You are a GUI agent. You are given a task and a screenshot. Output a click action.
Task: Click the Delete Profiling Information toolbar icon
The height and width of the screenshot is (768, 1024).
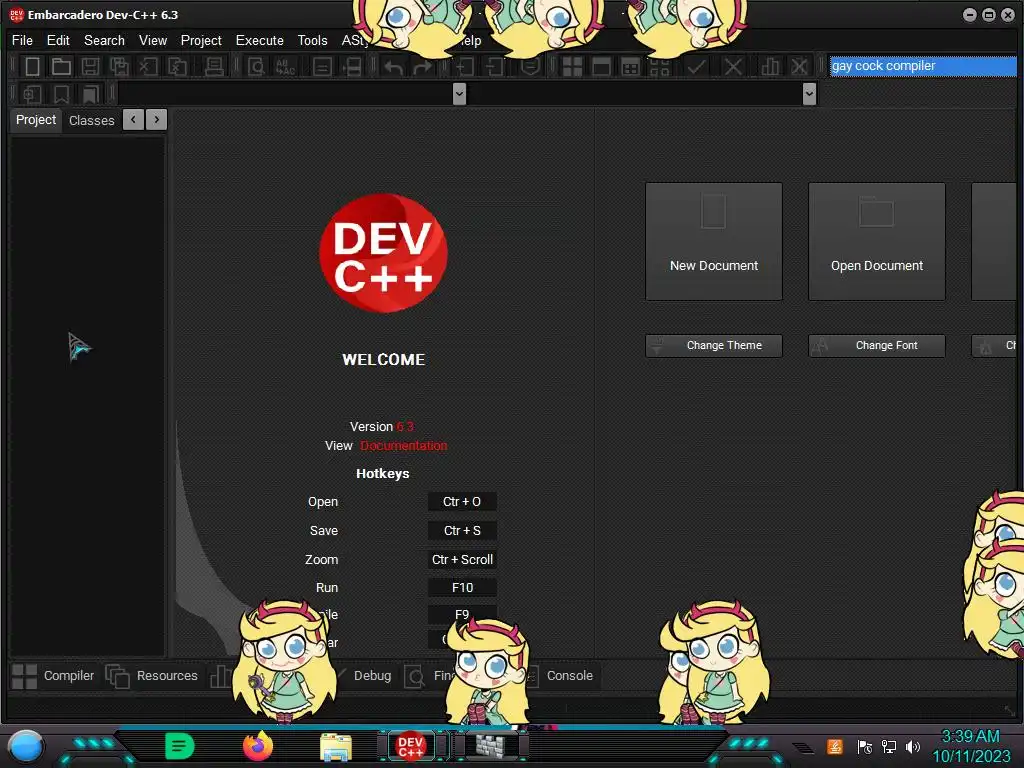[x=799, y=67]
